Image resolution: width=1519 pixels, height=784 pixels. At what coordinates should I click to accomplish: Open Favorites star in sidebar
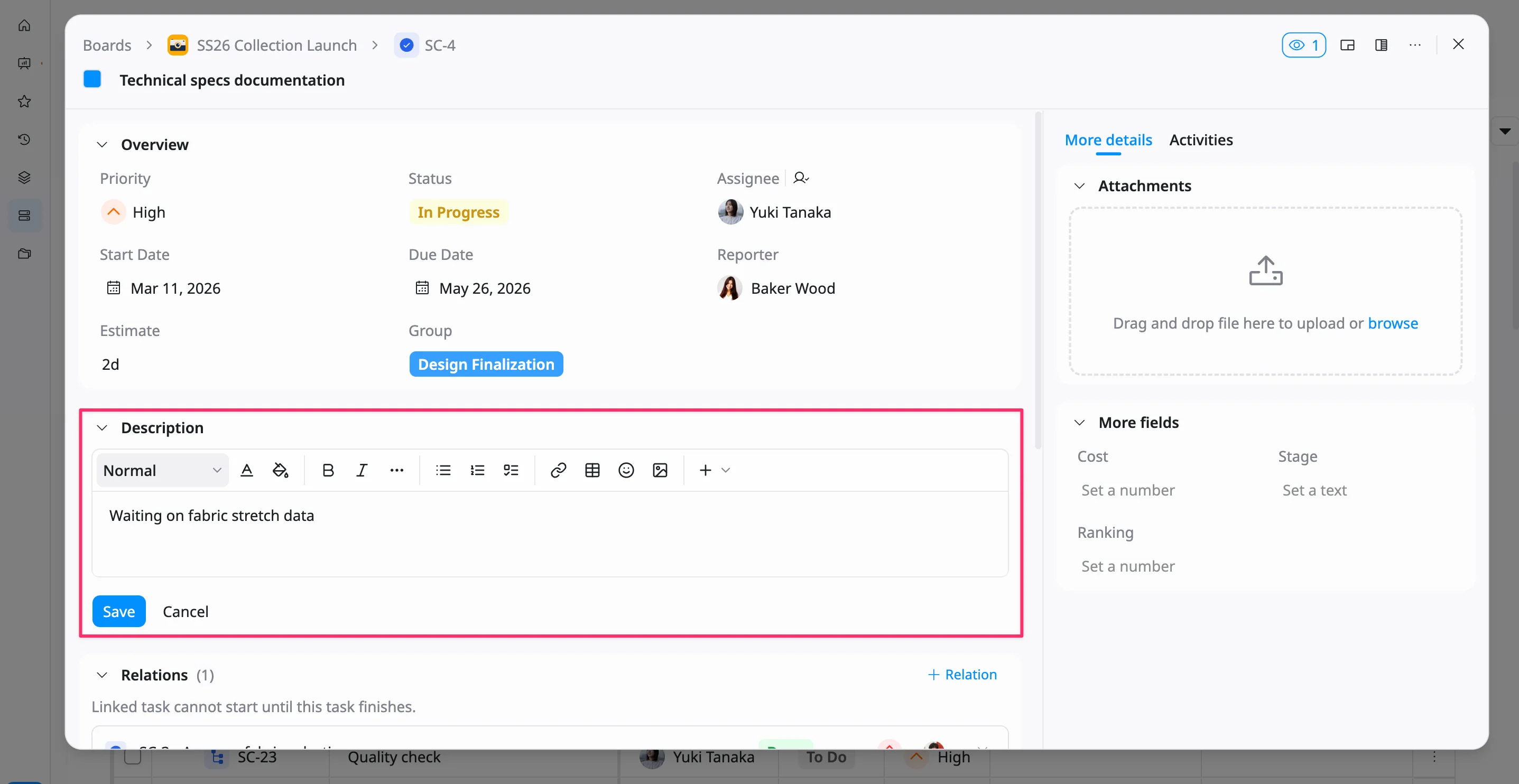pyautogui.click(x=24, y=101)
